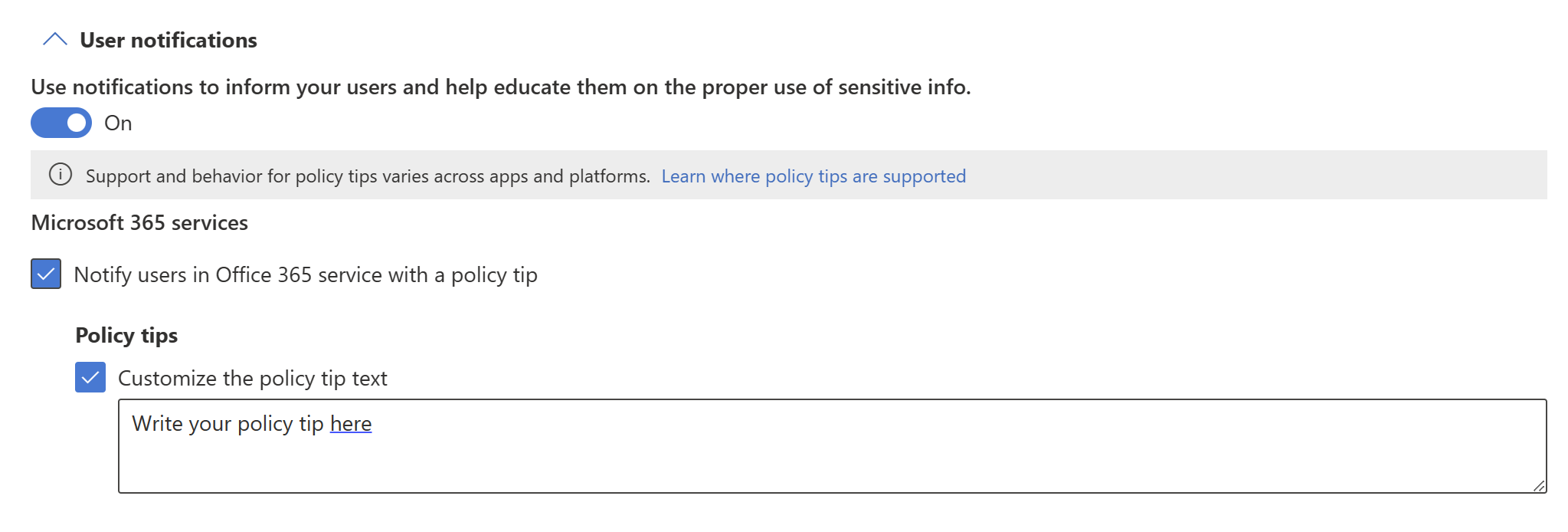Screen dimensions: 1568x532
Task: Click the Microsoft 365 services heading
Action: pyautogui.click(x=139, y=222)
